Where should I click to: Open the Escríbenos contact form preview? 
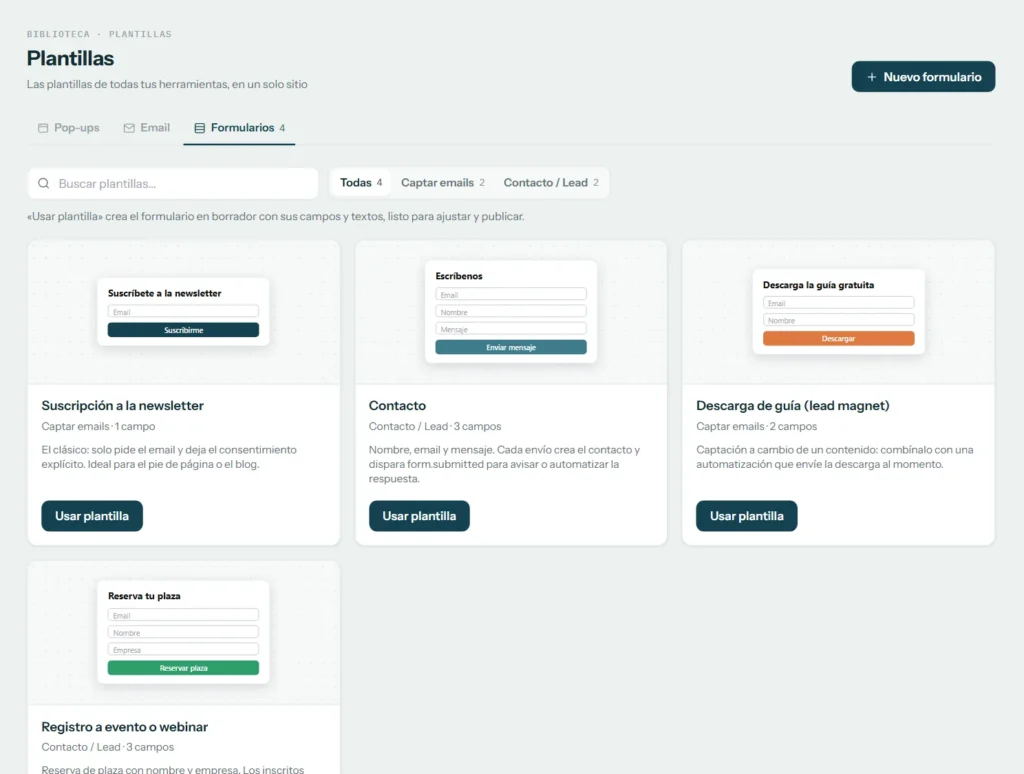pos(511,312)
